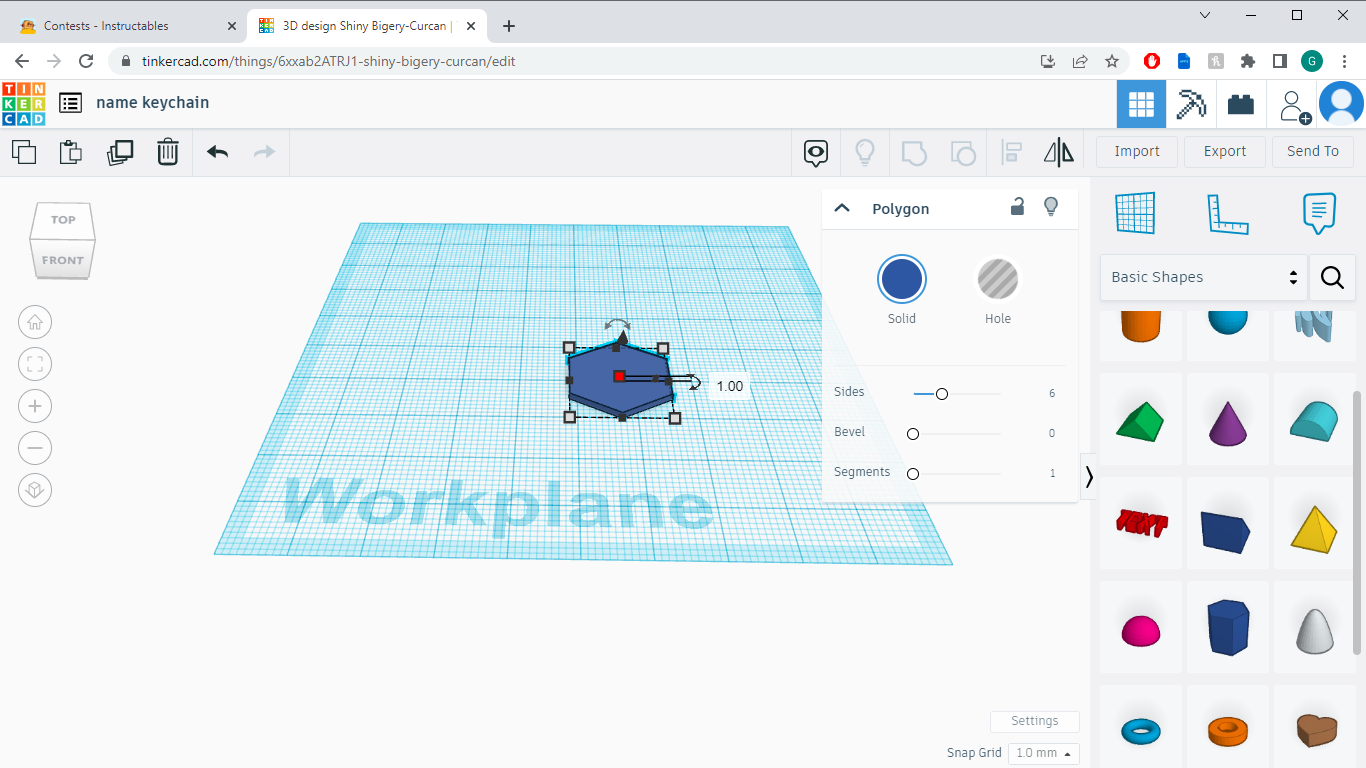Zoom out of the workplane
The height and width of the screenshot is (768, 1366).
click(x=35, y=448)
